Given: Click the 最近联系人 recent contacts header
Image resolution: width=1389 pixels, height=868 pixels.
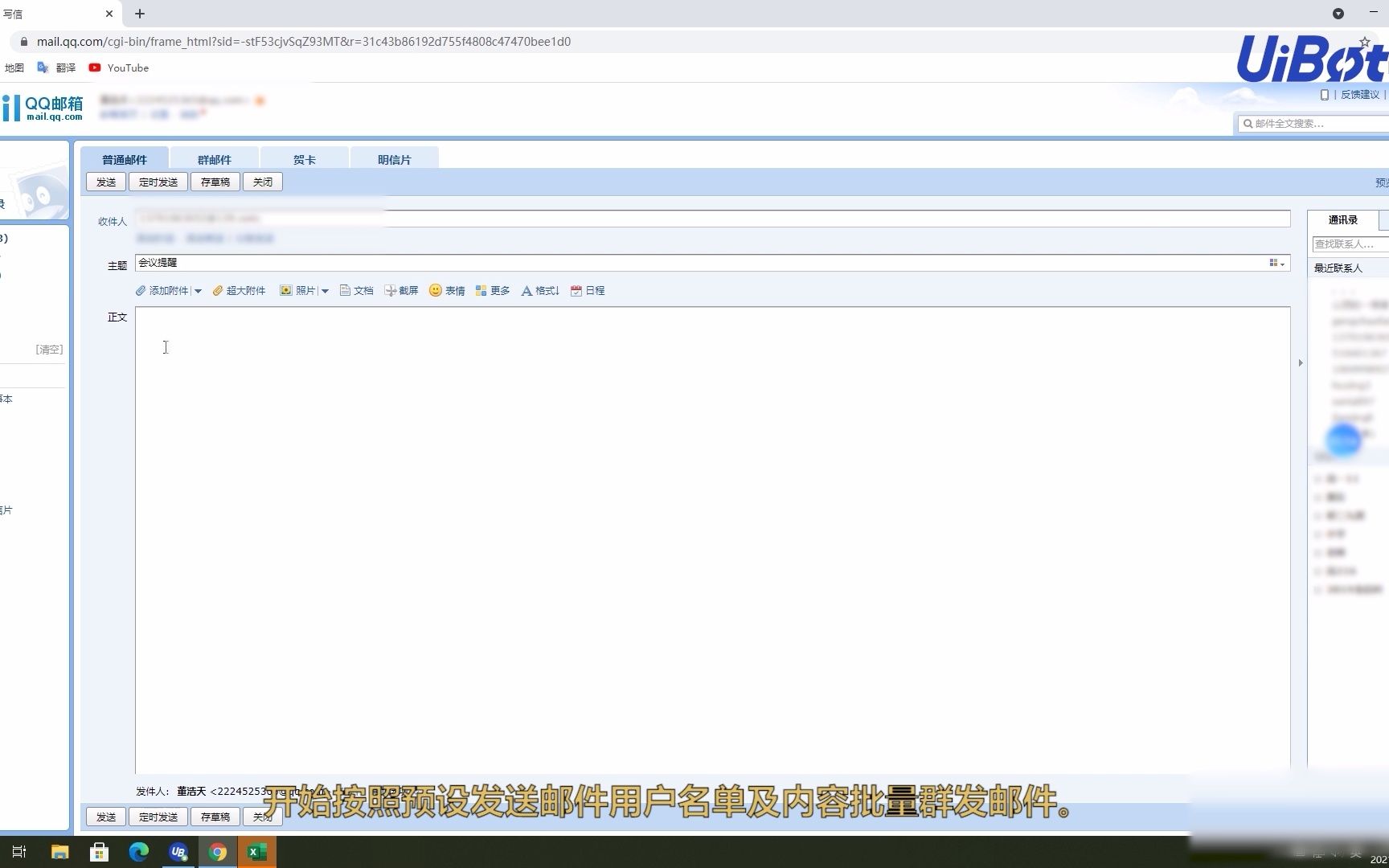Looking at the screenshot, I should (1338, 268).
